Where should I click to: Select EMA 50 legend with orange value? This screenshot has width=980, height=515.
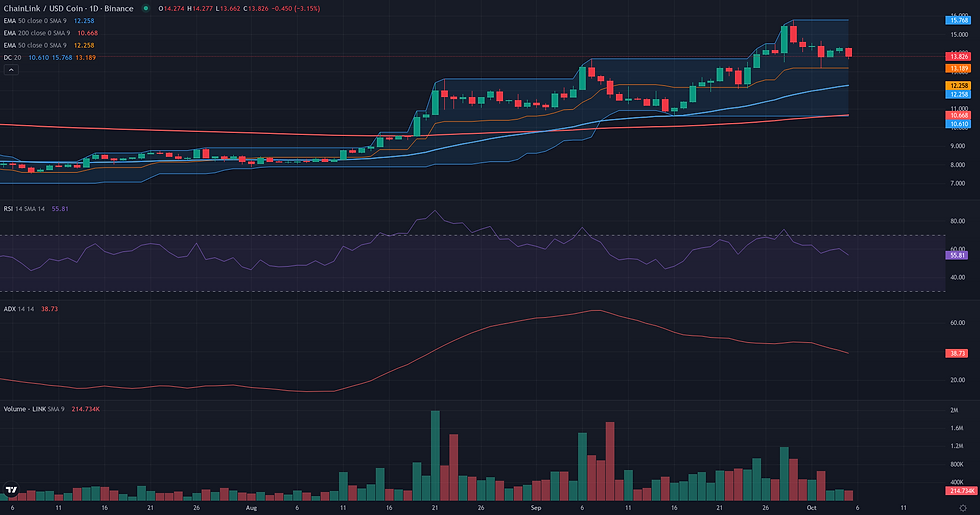point(49,46)
